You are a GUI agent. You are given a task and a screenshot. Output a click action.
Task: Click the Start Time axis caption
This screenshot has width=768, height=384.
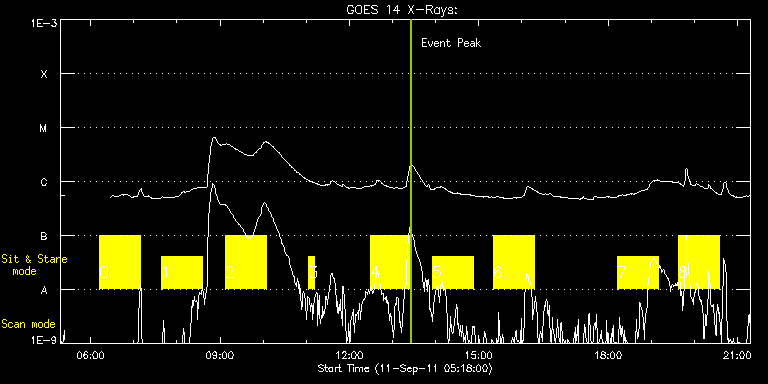405,368
